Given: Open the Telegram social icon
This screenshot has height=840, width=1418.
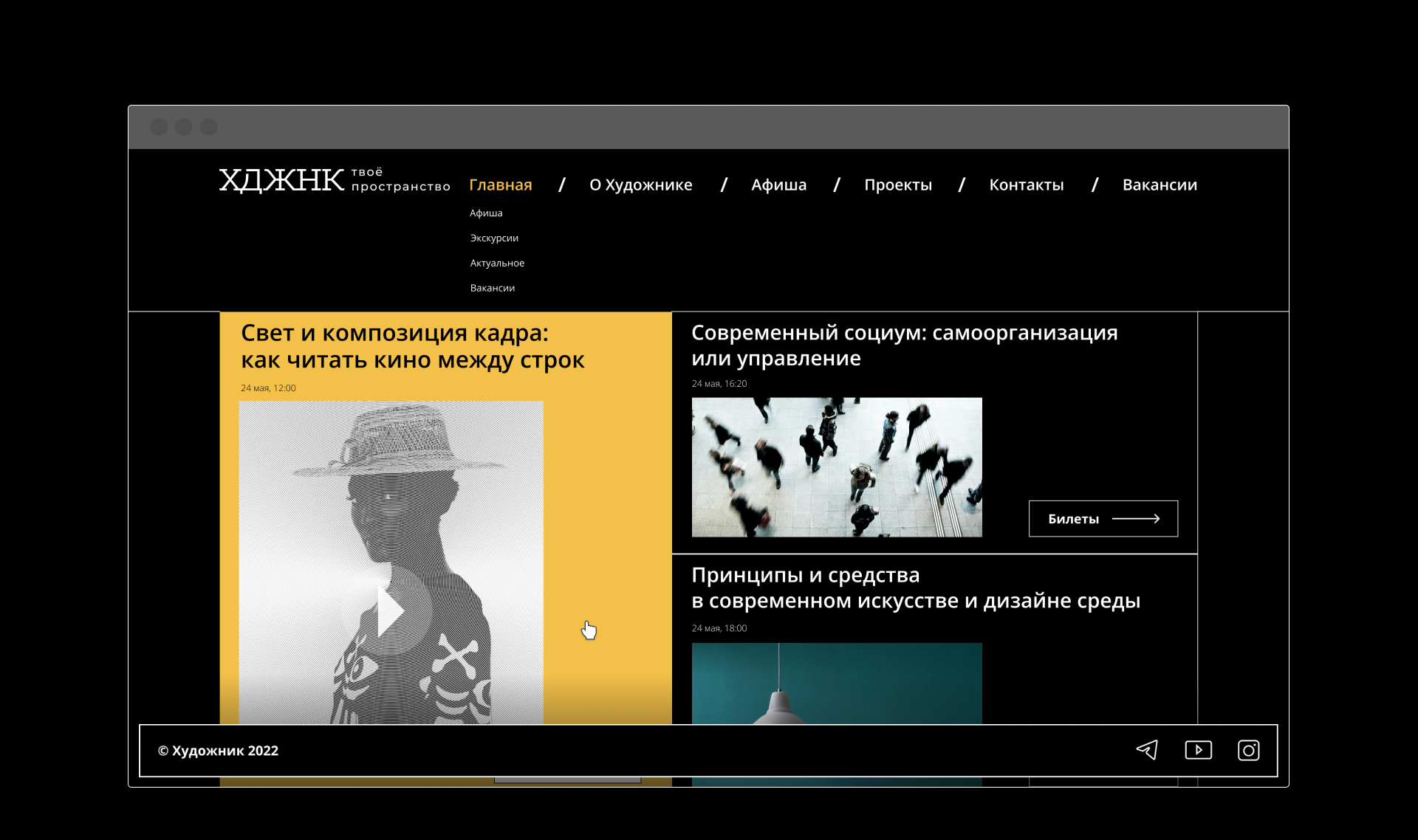Looking at the screenshot, I should click(1147, 750).
